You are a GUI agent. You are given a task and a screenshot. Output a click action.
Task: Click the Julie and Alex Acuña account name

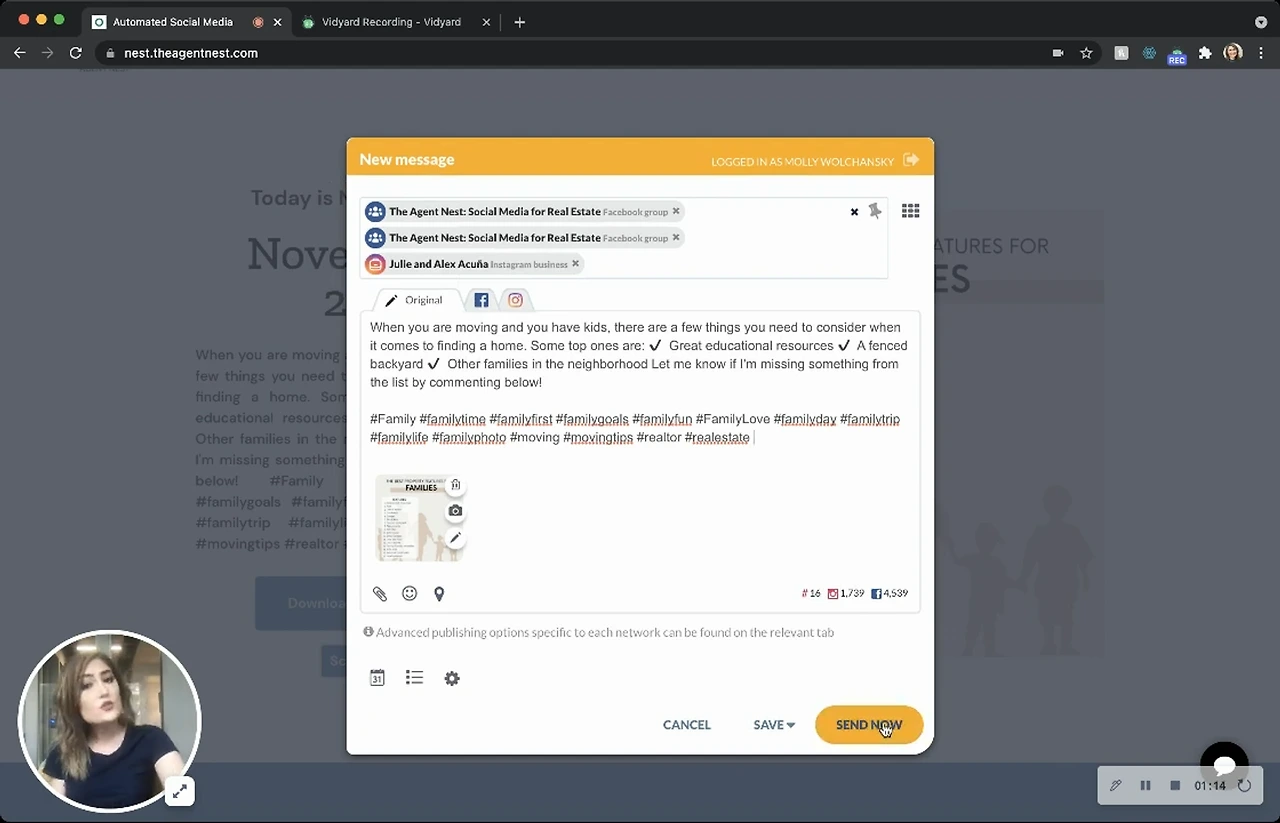[x=439, y=264]
